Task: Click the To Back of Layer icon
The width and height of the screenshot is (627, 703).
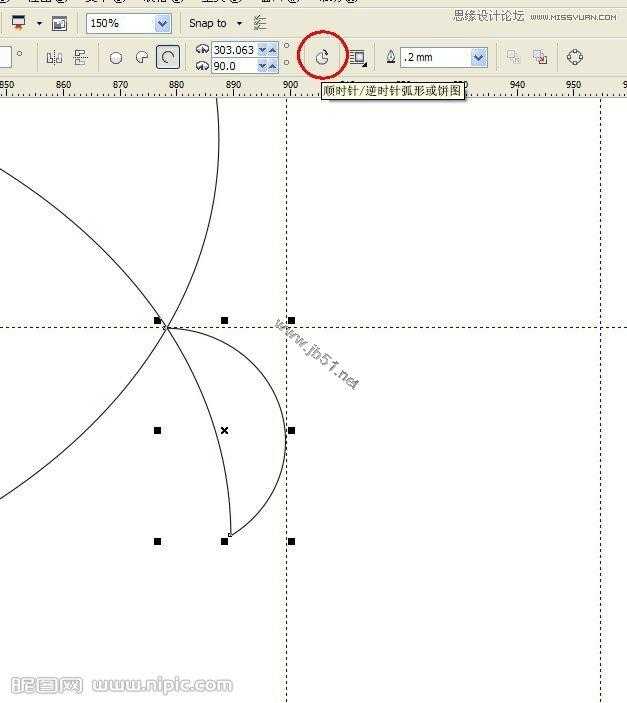Action: coord(540,57)
